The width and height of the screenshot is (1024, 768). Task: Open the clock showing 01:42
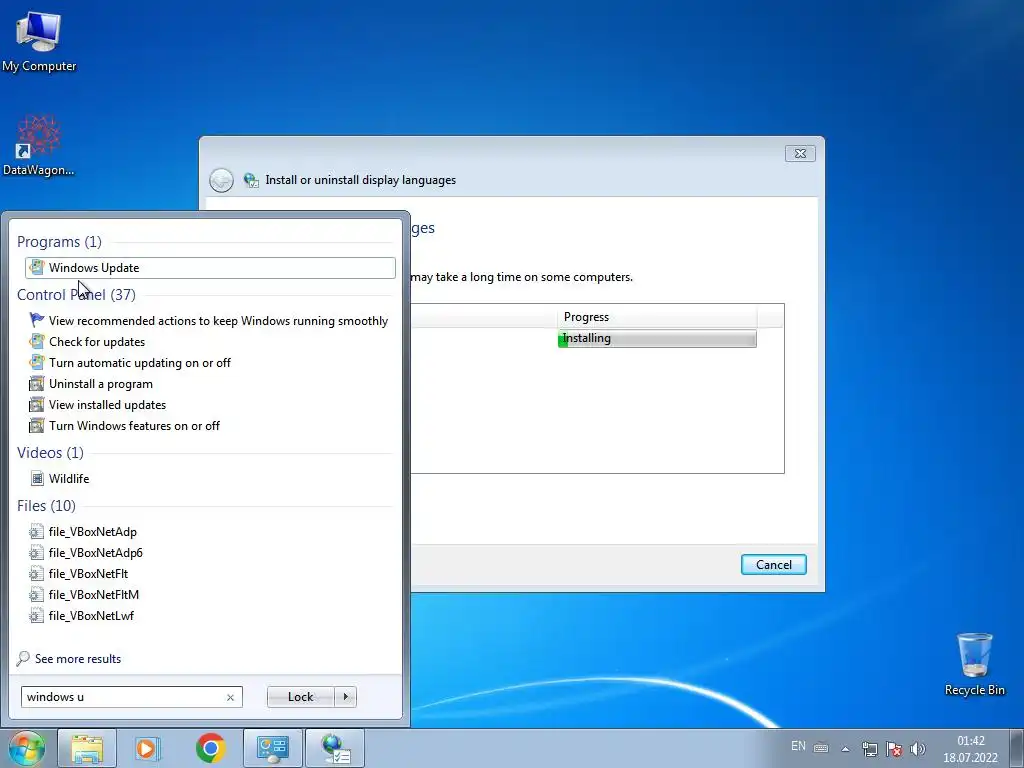(970, 749)
